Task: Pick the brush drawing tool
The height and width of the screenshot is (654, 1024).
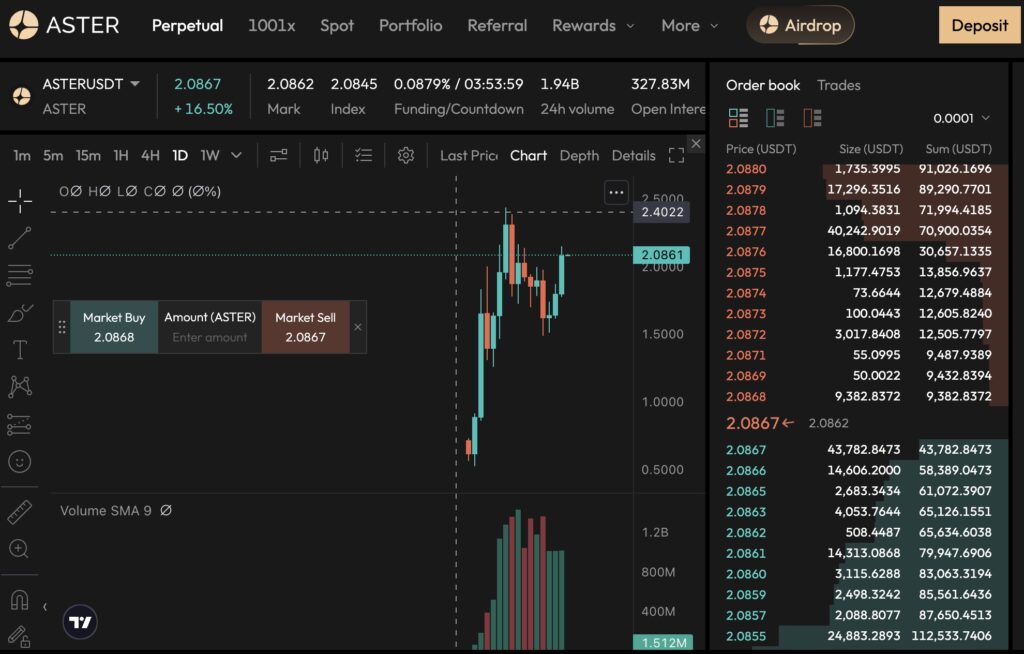Action: pyautogui.click(x=19, y=313)
